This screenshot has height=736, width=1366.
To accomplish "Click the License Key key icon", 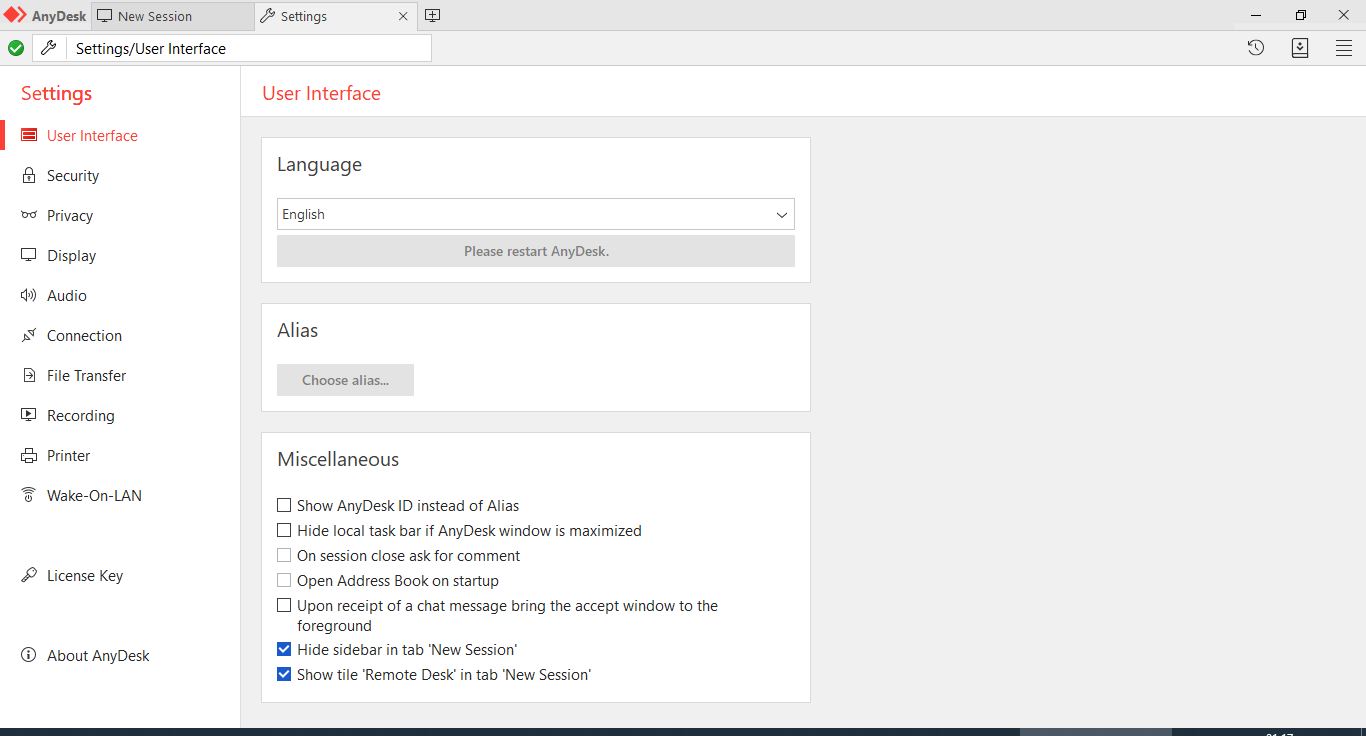I will (x=29, y=575).
